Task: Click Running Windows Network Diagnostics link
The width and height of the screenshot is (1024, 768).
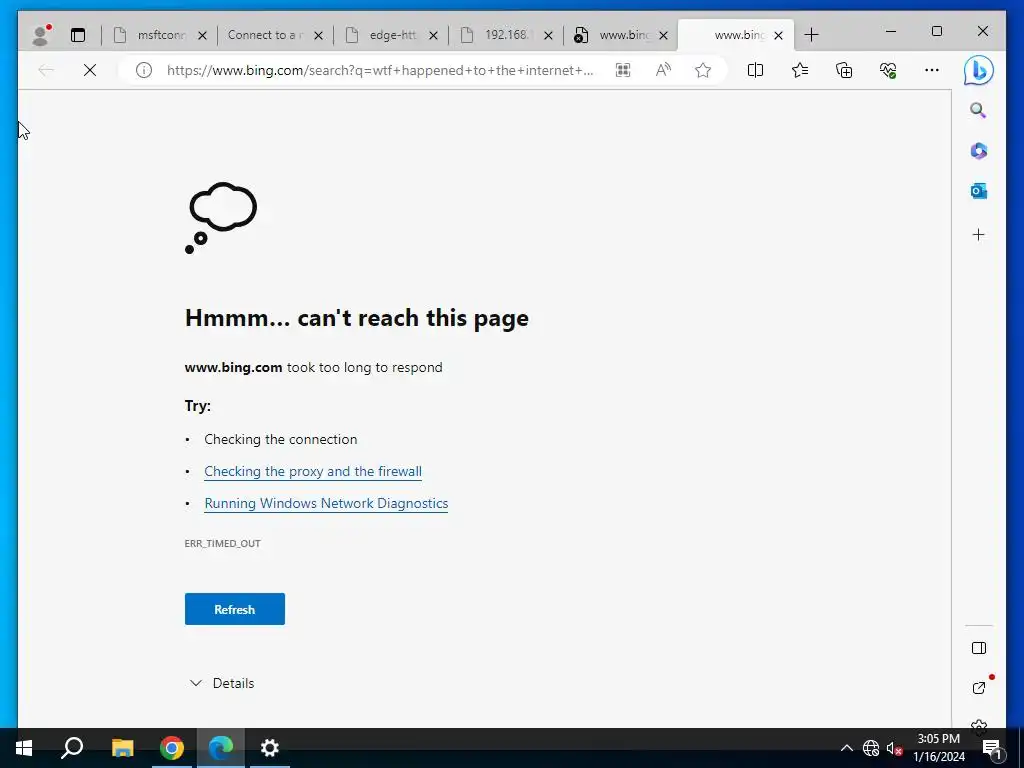Action: click(x=326, y=504)
